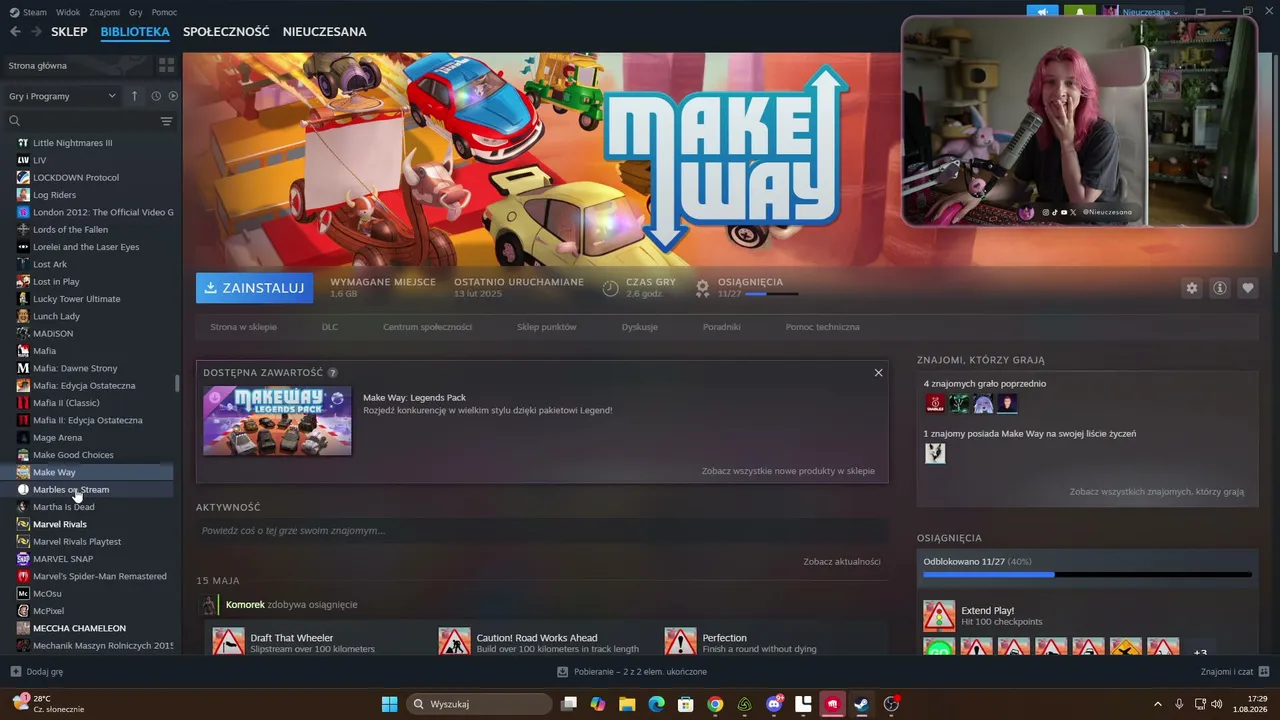Click the Windows taskbar search box
This screenshot has height=720, width=1280.
click(x=480, y=704)
